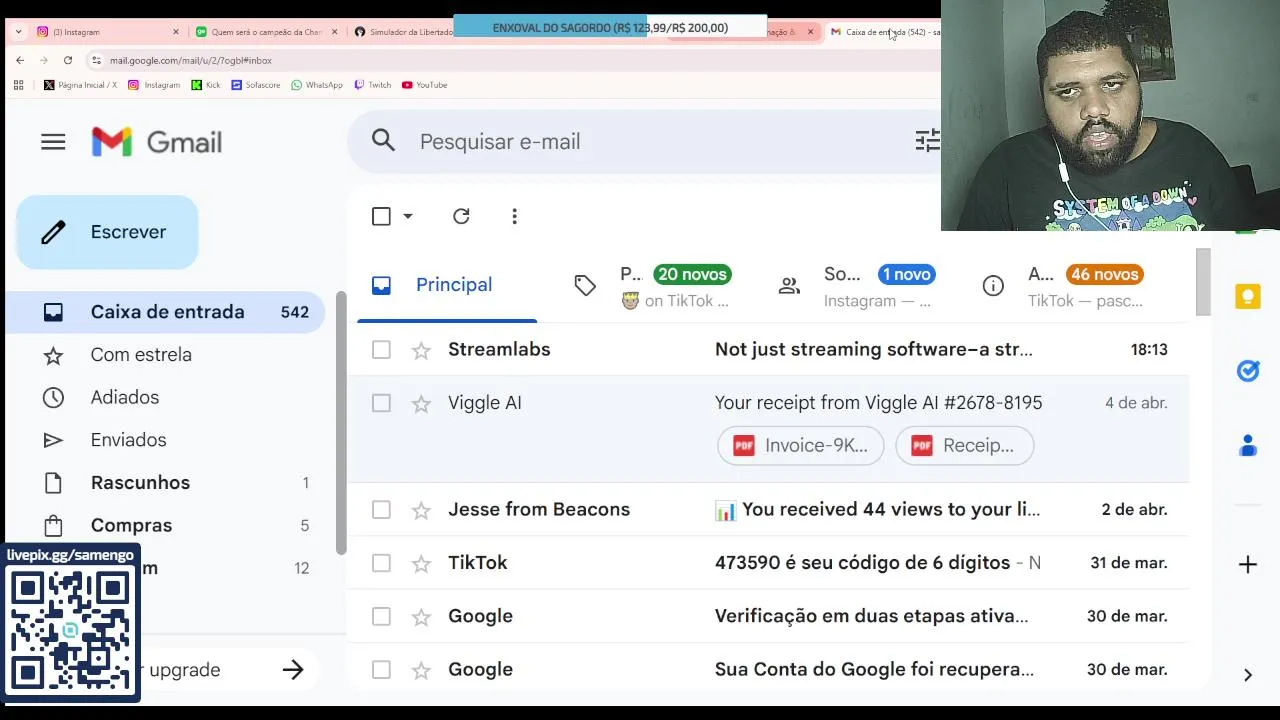
Task: Open the Sofascore bookmark
Action: click(256, 85)
